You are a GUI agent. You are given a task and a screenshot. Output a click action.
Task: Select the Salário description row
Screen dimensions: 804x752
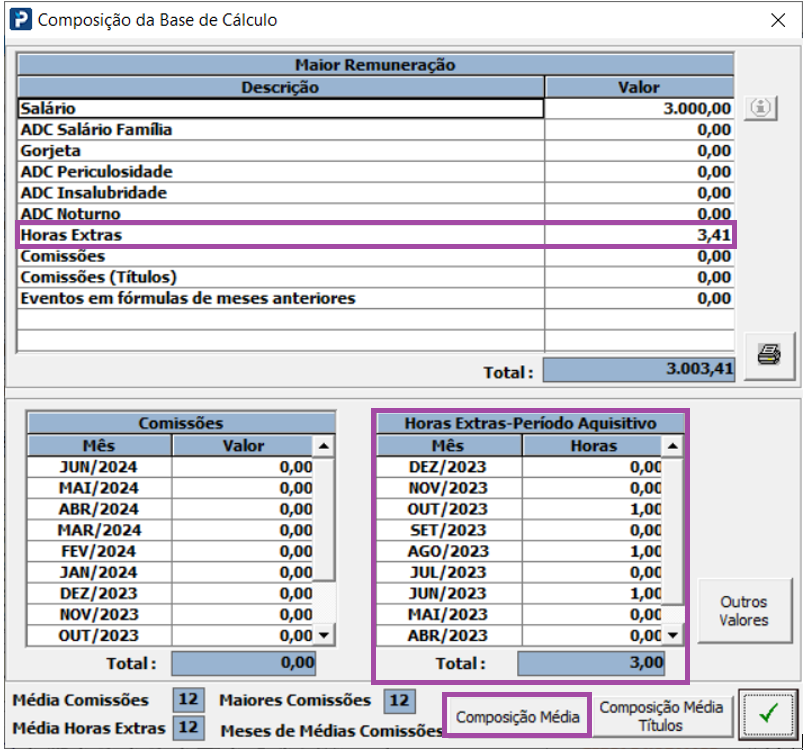point(281,108)
